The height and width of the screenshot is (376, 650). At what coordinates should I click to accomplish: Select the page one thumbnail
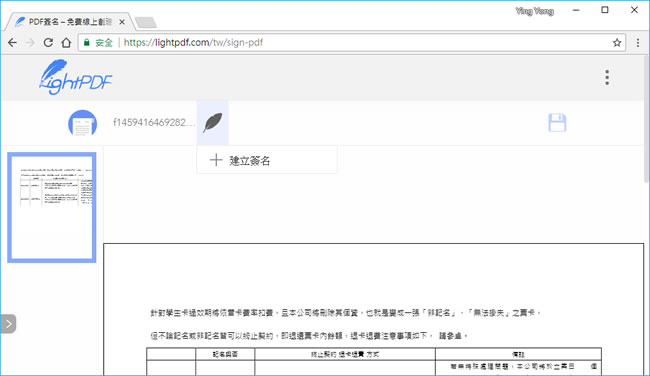[52, 207]
